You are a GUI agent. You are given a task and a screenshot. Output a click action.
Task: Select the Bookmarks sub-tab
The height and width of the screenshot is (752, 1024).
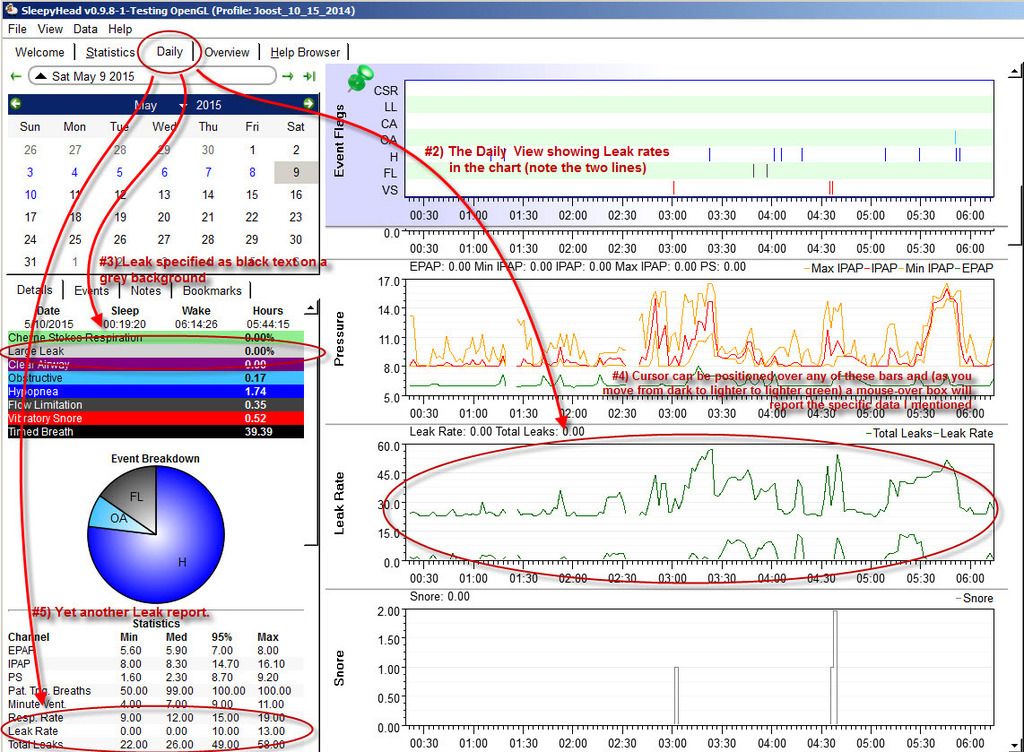(212, 290)
